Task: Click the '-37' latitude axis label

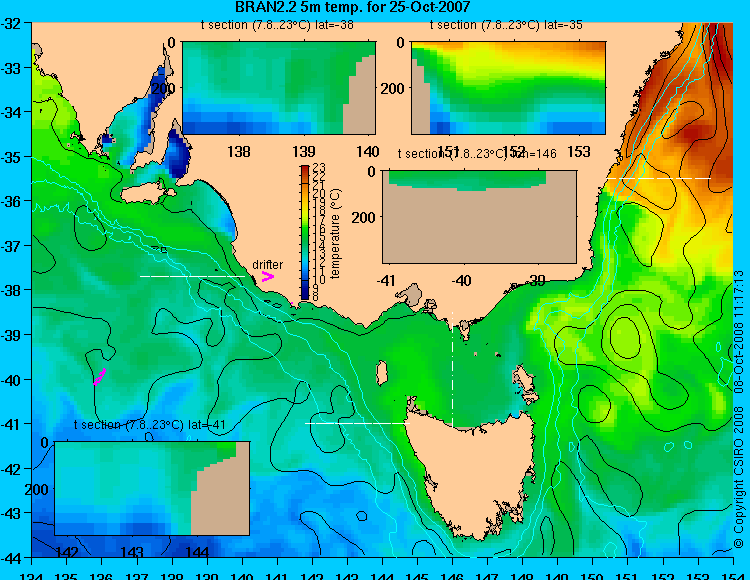Action: coord(11,246)
